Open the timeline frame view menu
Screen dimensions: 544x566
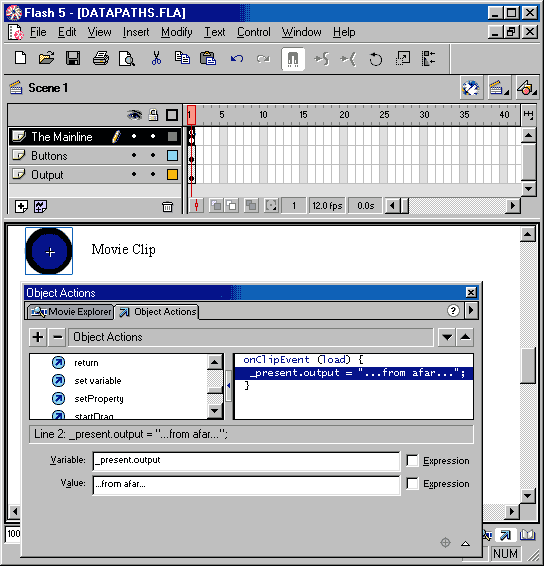(528, 115)
